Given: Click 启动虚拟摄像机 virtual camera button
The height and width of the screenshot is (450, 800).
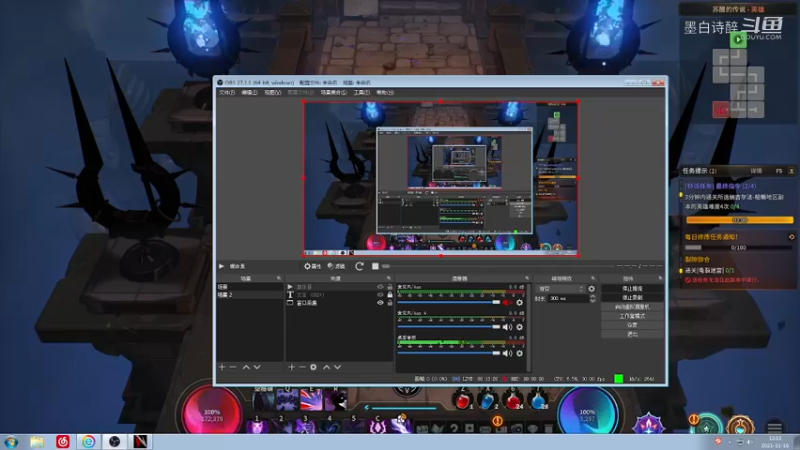Looking at the screenshot, I should click(632, 307).
